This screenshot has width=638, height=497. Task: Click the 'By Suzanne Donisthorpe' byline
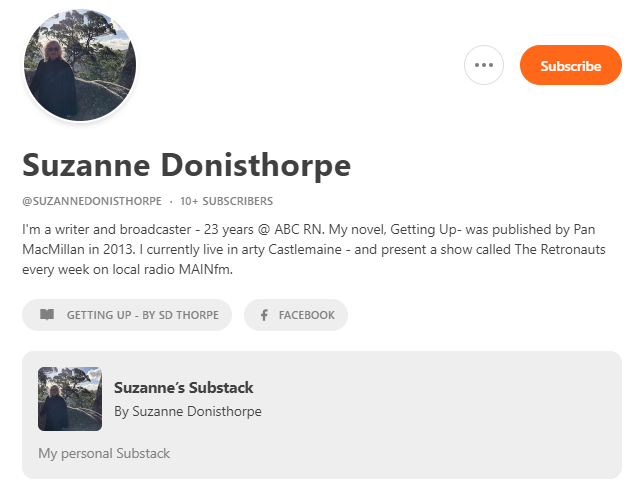[188, 411]
